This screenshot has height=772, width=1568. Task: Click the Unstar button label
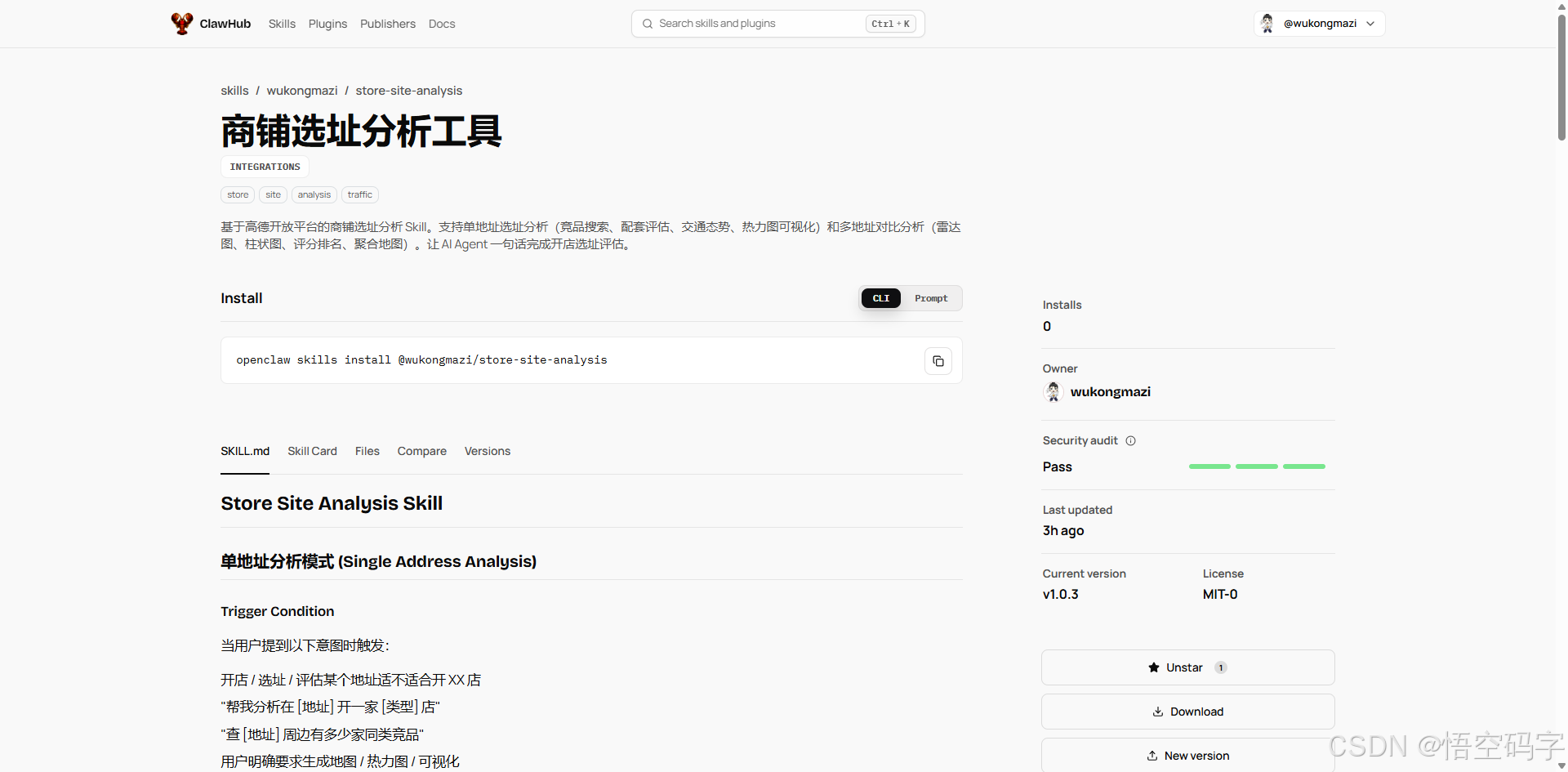pyautogui.click(x=1184, y=667)
